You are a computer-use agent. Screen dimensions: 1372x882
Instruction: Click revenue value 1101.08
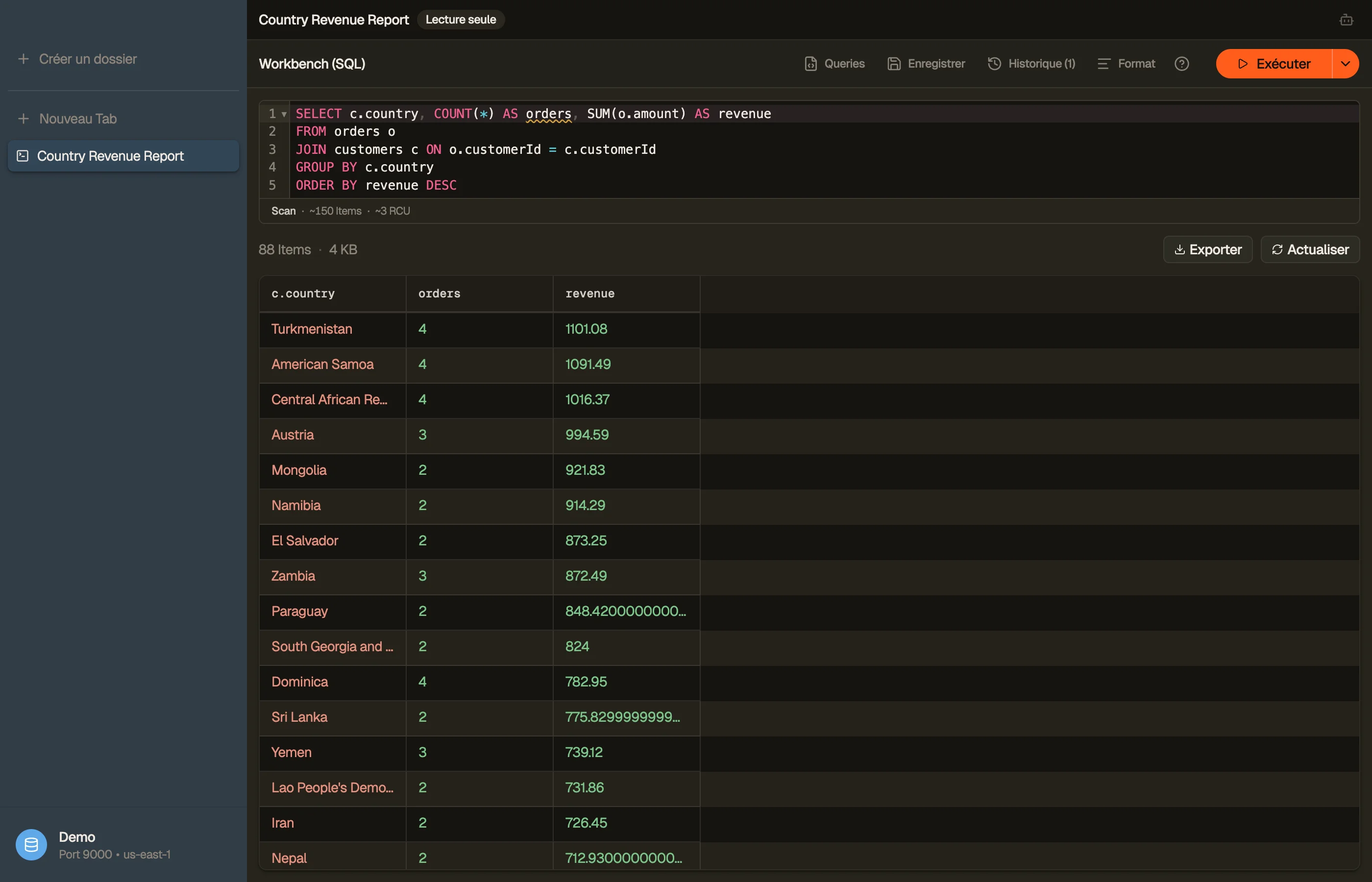coord(587,329)
